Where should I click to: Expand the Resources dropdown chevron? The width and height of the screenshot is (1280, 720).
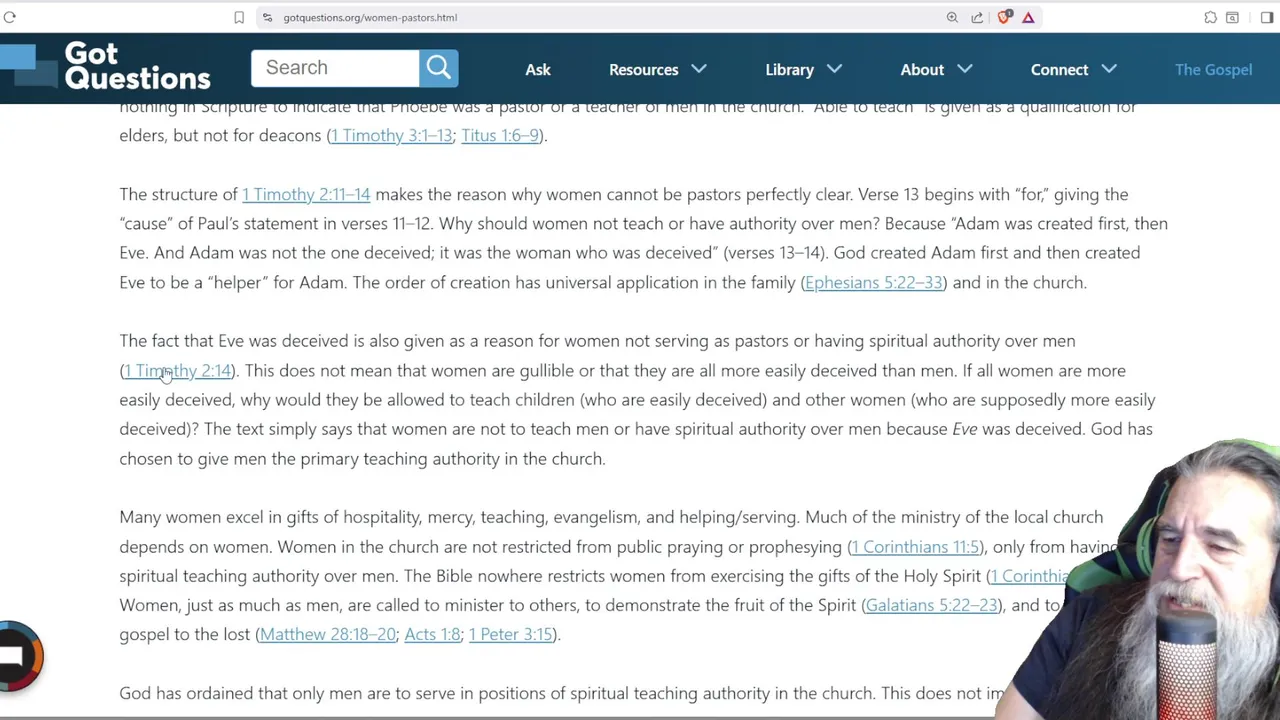click(x=698, y=69)
